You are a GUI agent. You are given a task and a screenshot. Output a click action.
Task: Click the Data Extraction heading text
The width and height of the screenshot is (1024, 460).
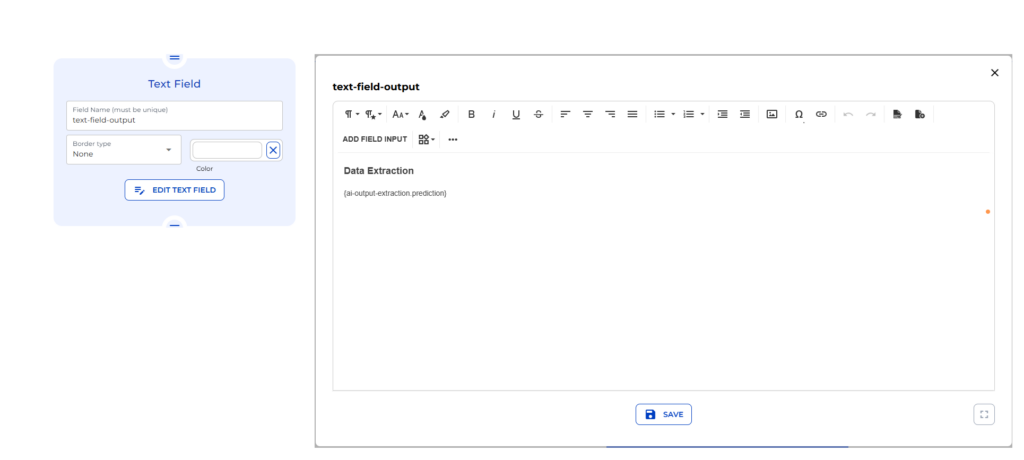(379, 171)
